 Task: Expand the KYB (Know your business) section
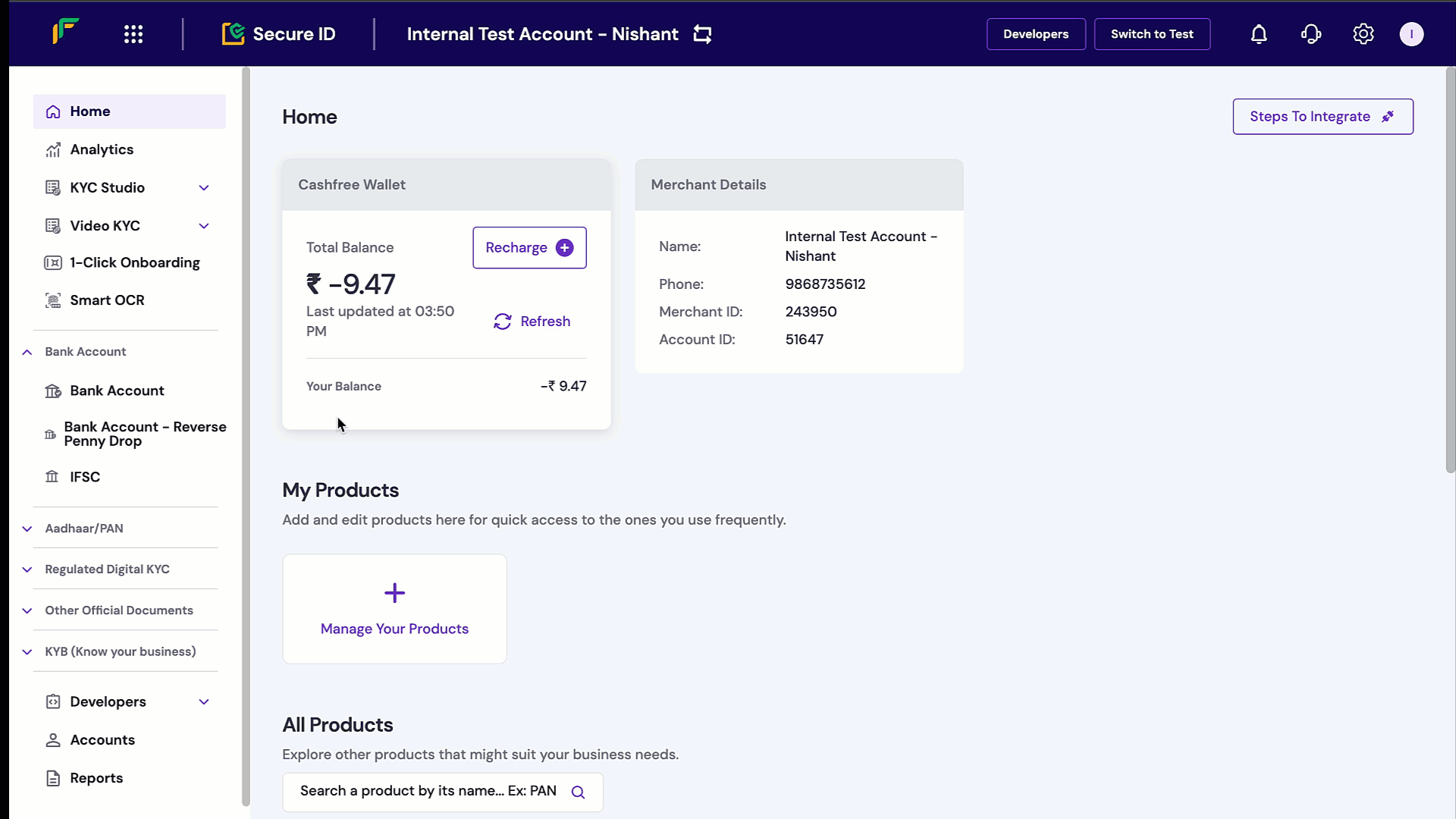tap(27, 652)
